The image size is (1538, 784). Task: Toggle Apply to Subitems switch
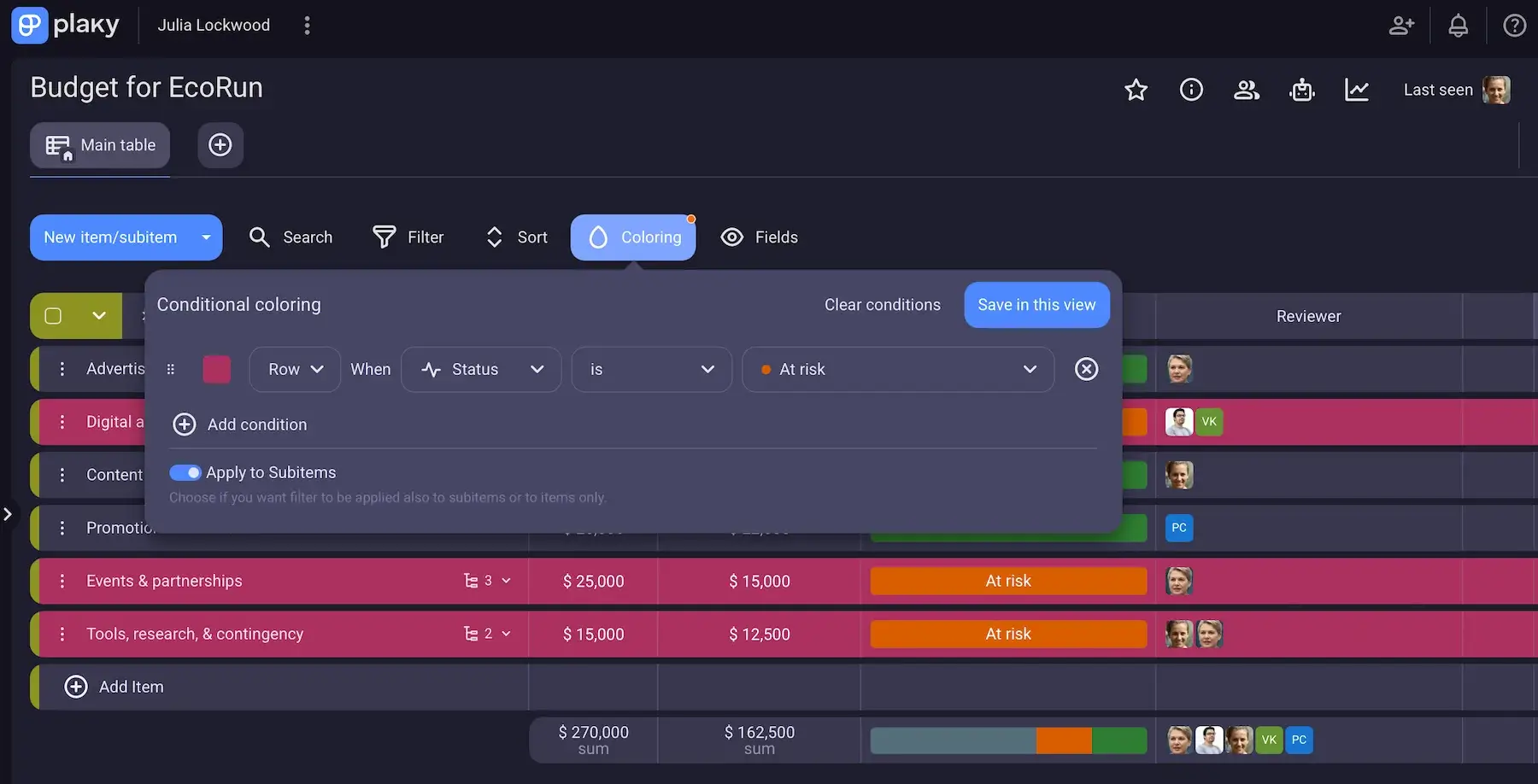(x=185, y=473)
